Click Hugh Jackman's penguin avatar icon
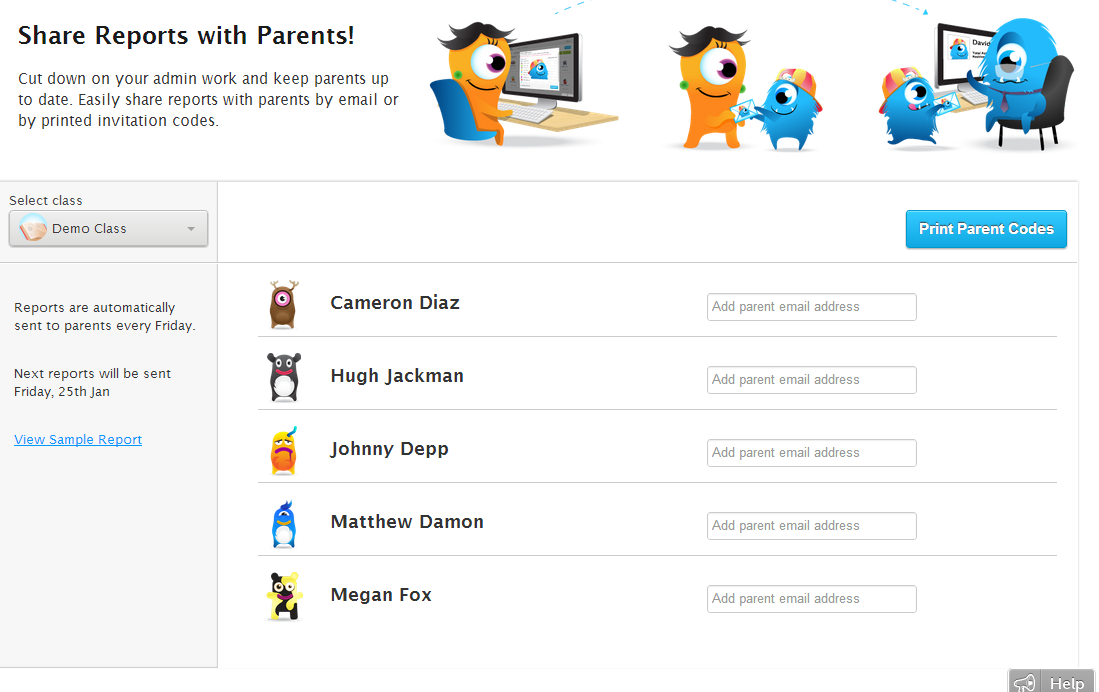This screenshot has width=1099, height=692. [x=285, y=376]
